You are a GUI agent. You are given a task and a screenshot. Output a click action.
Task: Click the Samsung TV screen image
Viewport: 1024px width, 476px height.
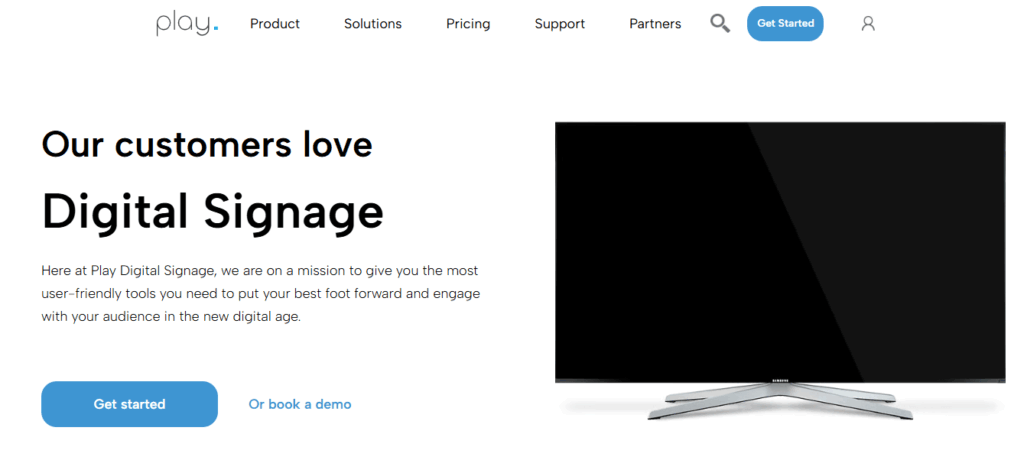click(x=780, y=270)
